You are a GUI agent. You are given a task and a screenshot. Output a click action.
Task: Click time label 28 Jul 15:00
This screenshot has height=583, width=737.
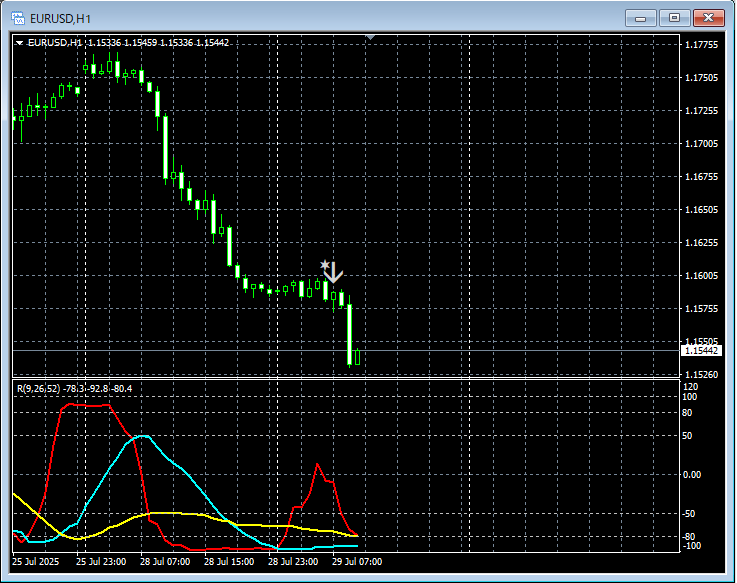[229, 562]
